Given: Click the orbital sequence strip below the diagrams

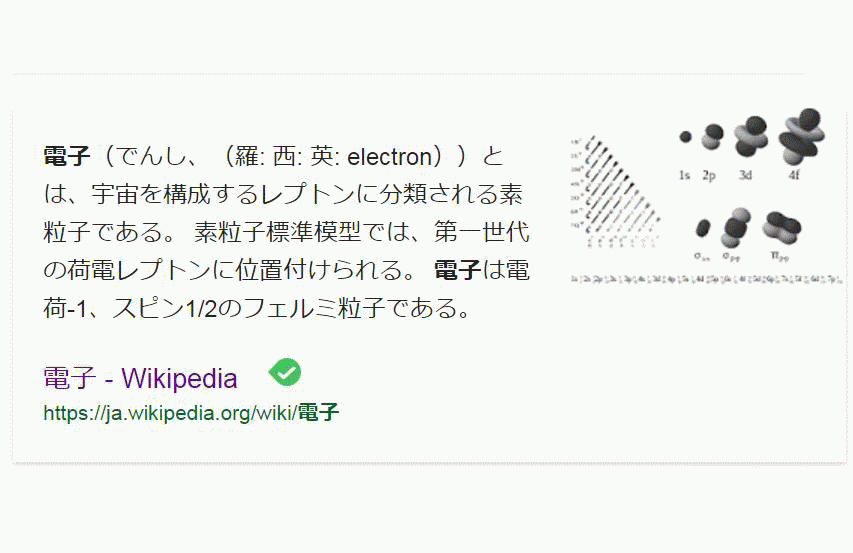Looking at the screenshot, I should click(705, 279).
